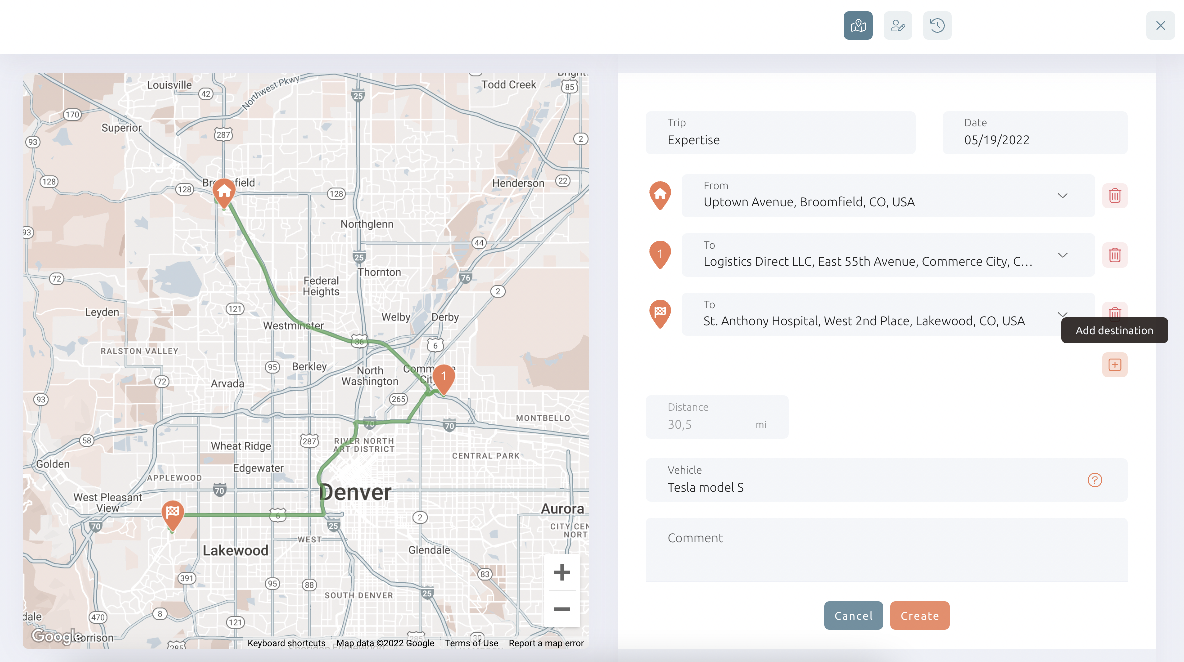The image size is (1184, 662).
Task: Select the Vehicle field Tesla model S
Action: tap(886, 480)
